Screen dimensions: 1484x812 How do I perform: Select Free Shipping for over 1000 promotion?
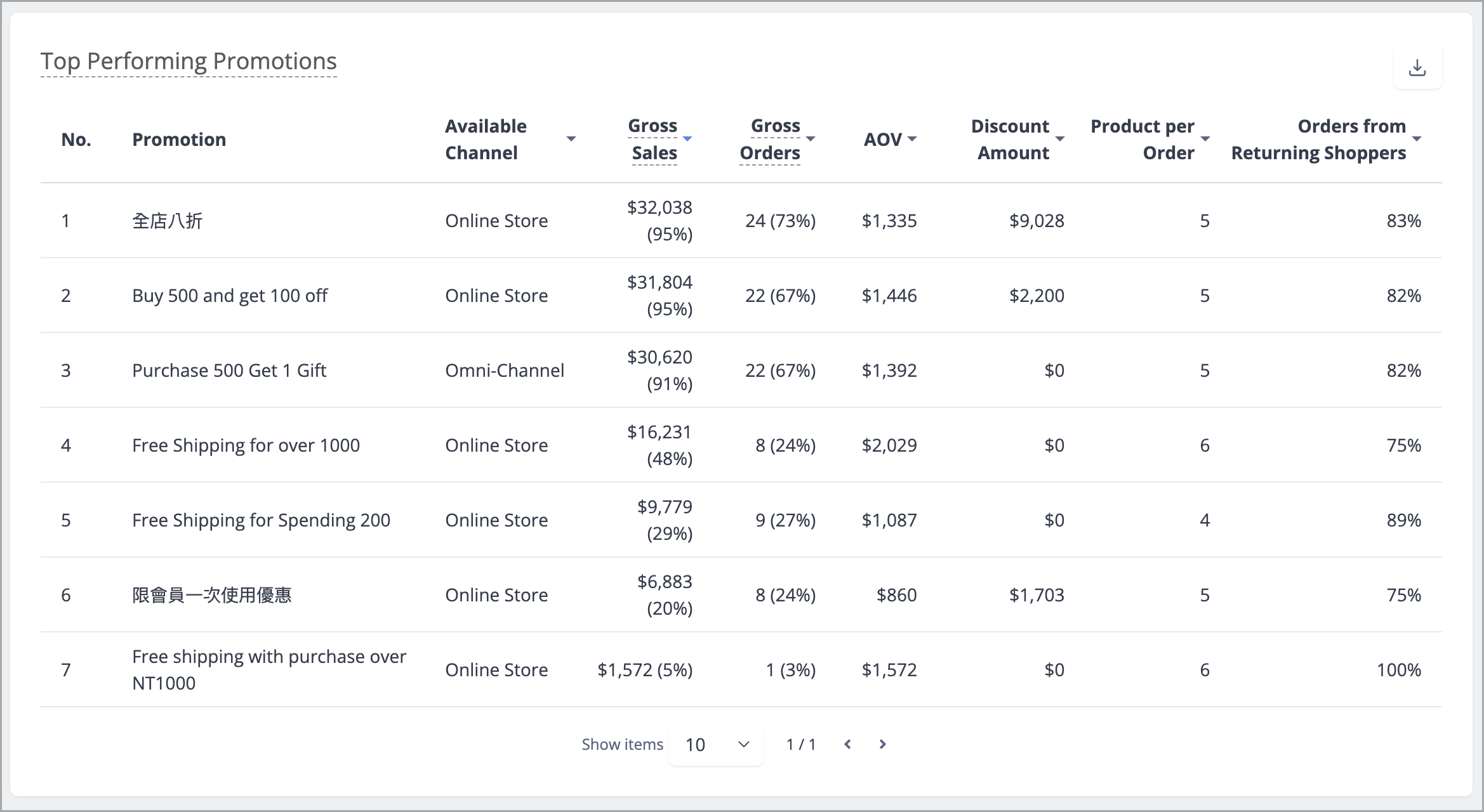[x=246, y=445]
